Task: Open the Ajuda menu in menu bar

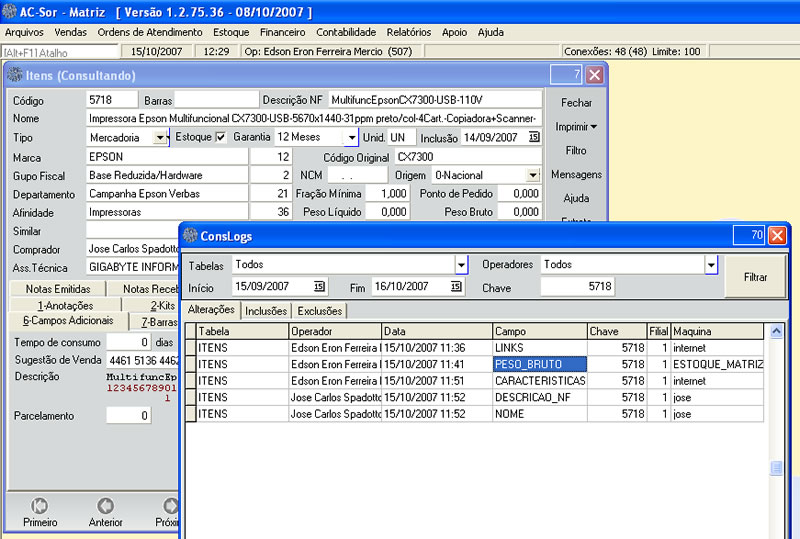Action: [x=491, y=32]
